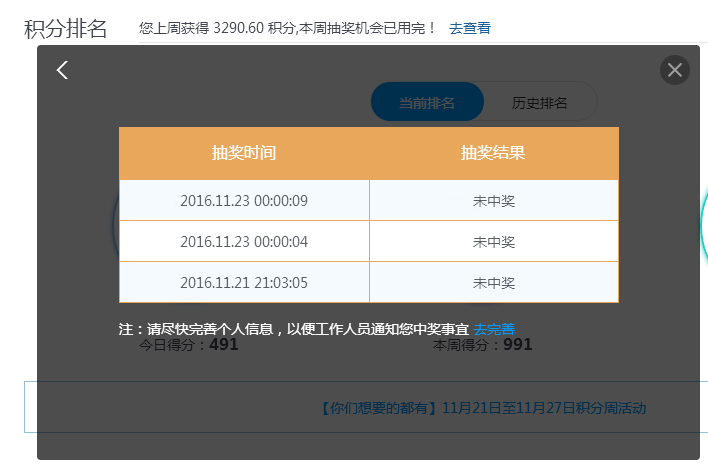Screen dimensions: 708x466
Task: Click the 抽奖时间 column header
Action: tap(244, 153)
